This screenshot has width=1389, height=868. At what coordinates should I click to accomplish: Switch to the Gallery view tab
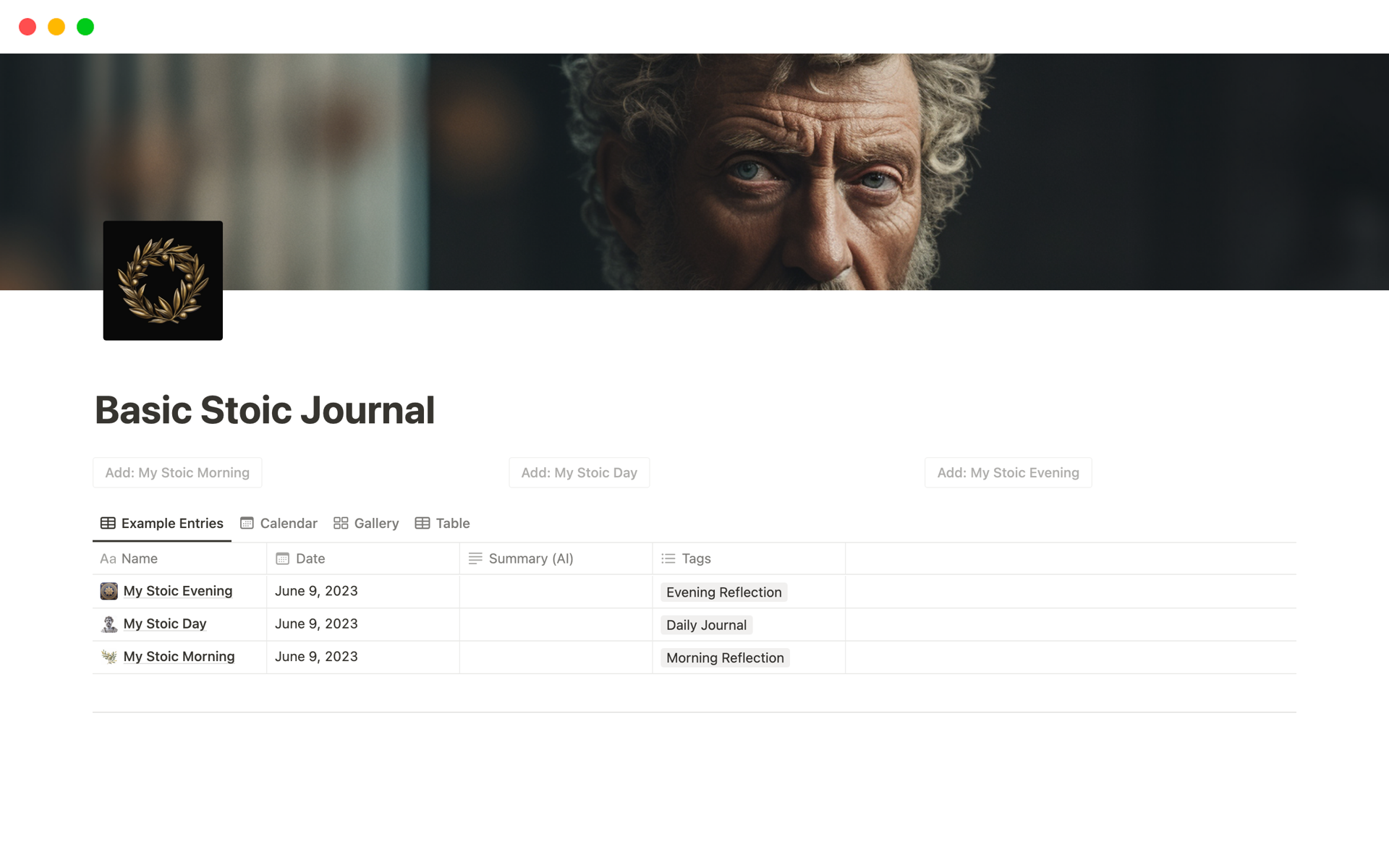(366, 523)
